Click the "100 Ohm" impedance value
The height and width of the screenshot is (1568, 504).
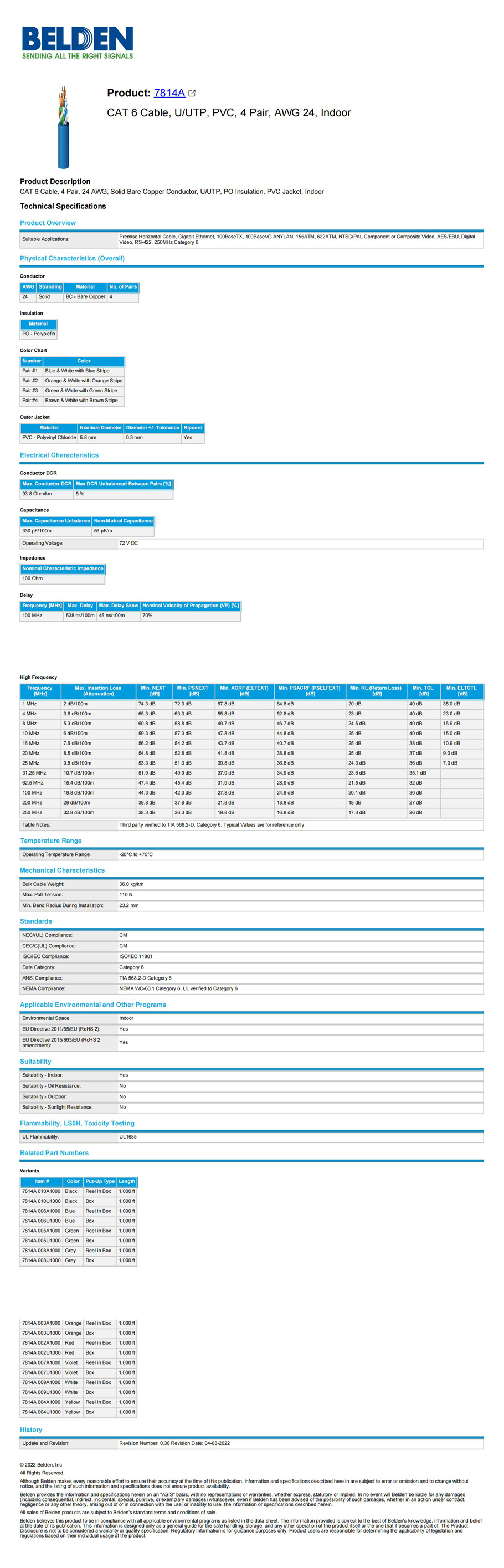tap(63, 579)
